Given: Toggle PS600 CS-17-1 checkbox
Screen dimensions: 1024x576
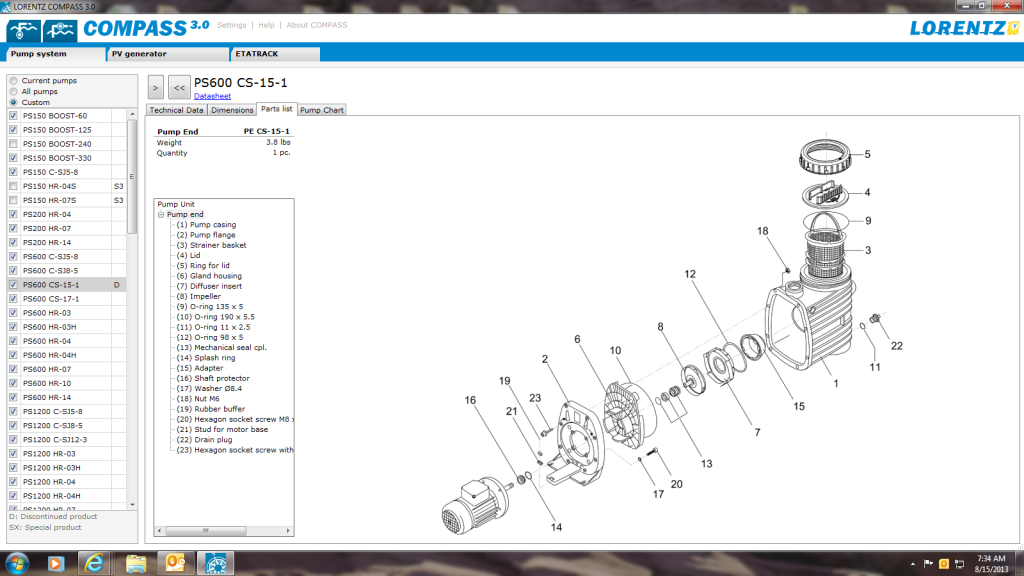Looking at the screenshot, I should [x=13, y=298].
